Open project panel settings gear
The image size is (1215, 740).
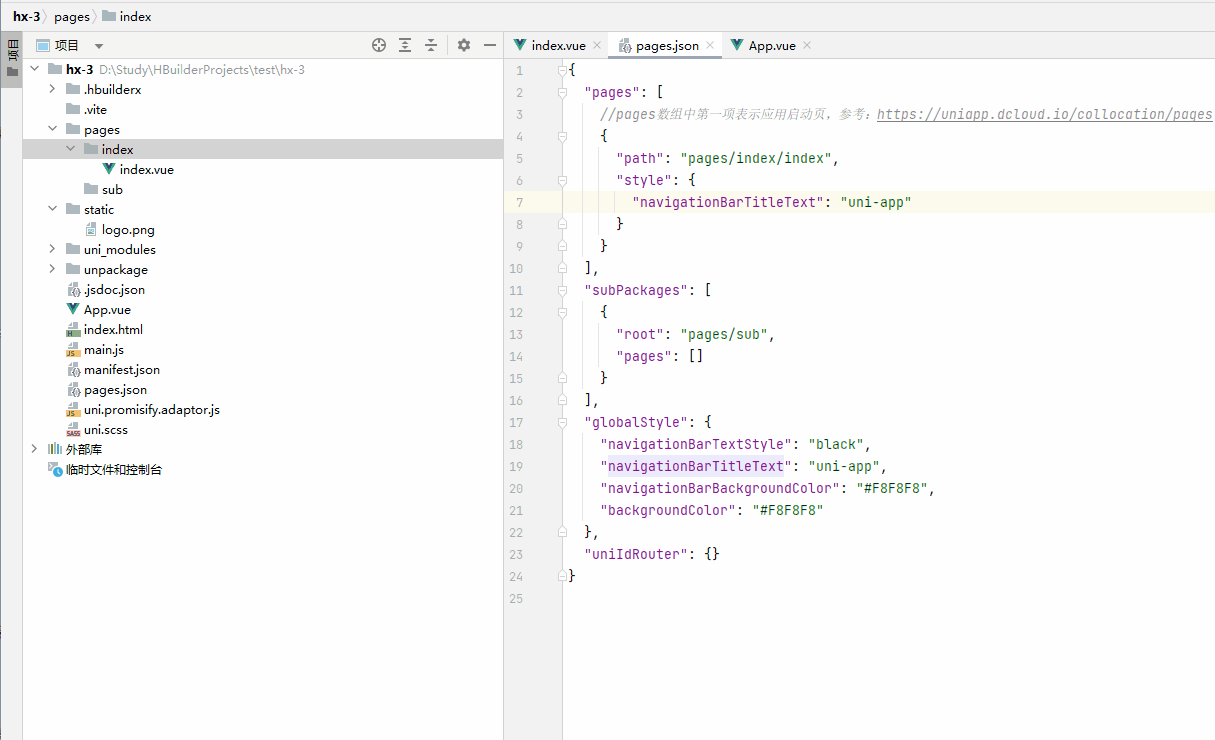(463, 45)
